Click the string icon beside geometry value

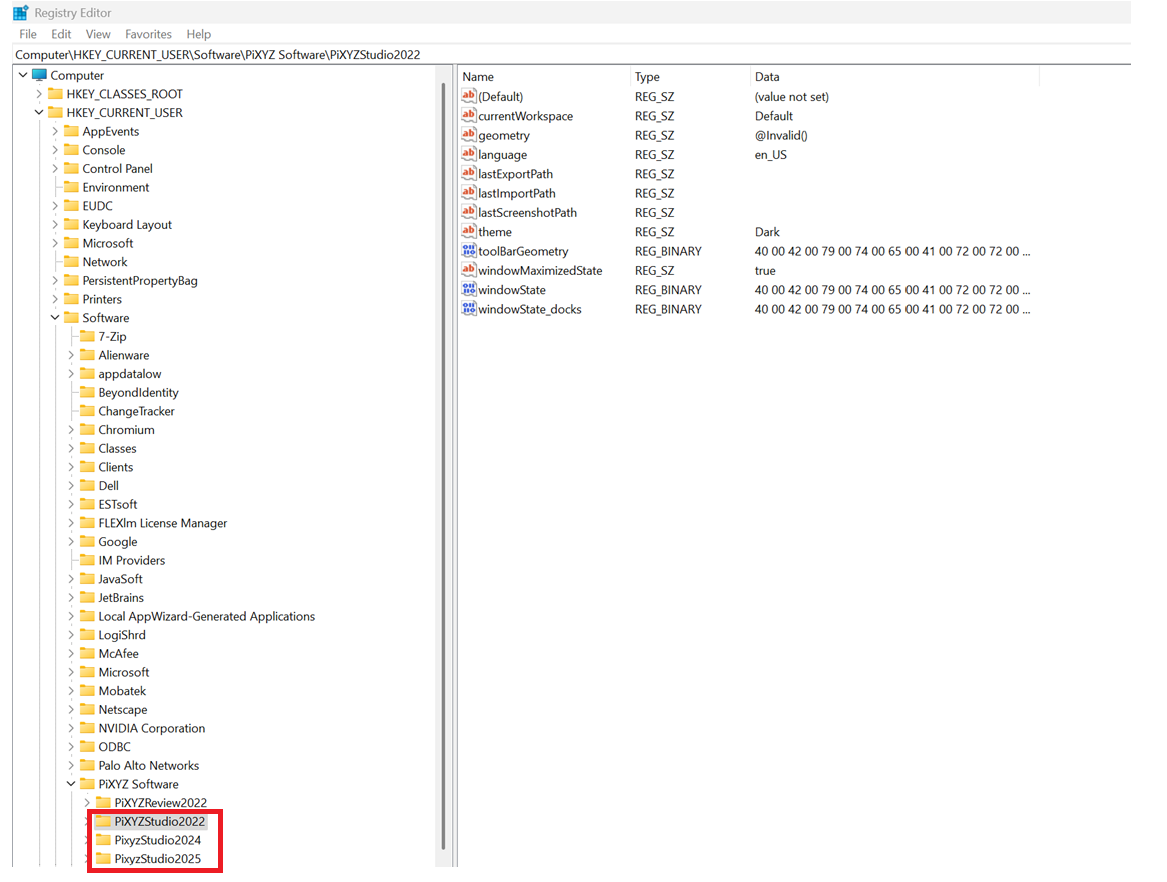coord(468,135)
